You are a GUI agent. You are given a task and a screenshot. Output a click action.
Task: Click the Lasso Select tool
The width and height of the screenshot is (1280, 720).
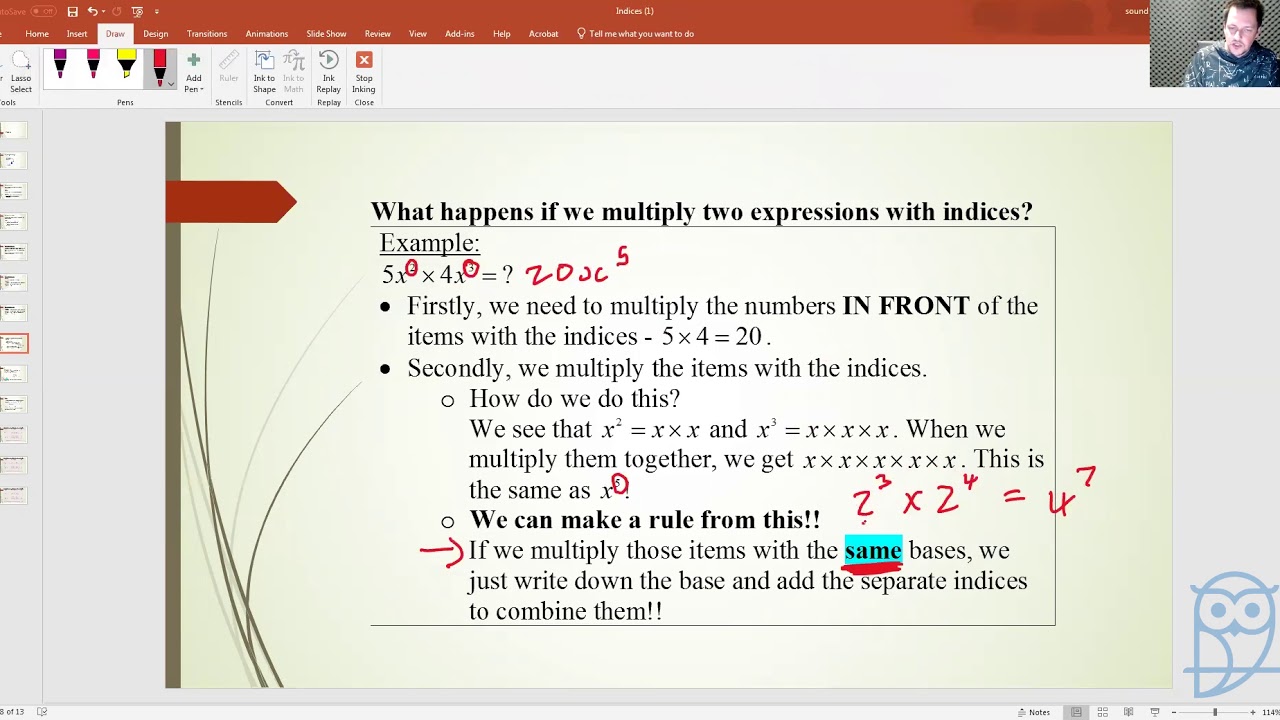point(21,72)
